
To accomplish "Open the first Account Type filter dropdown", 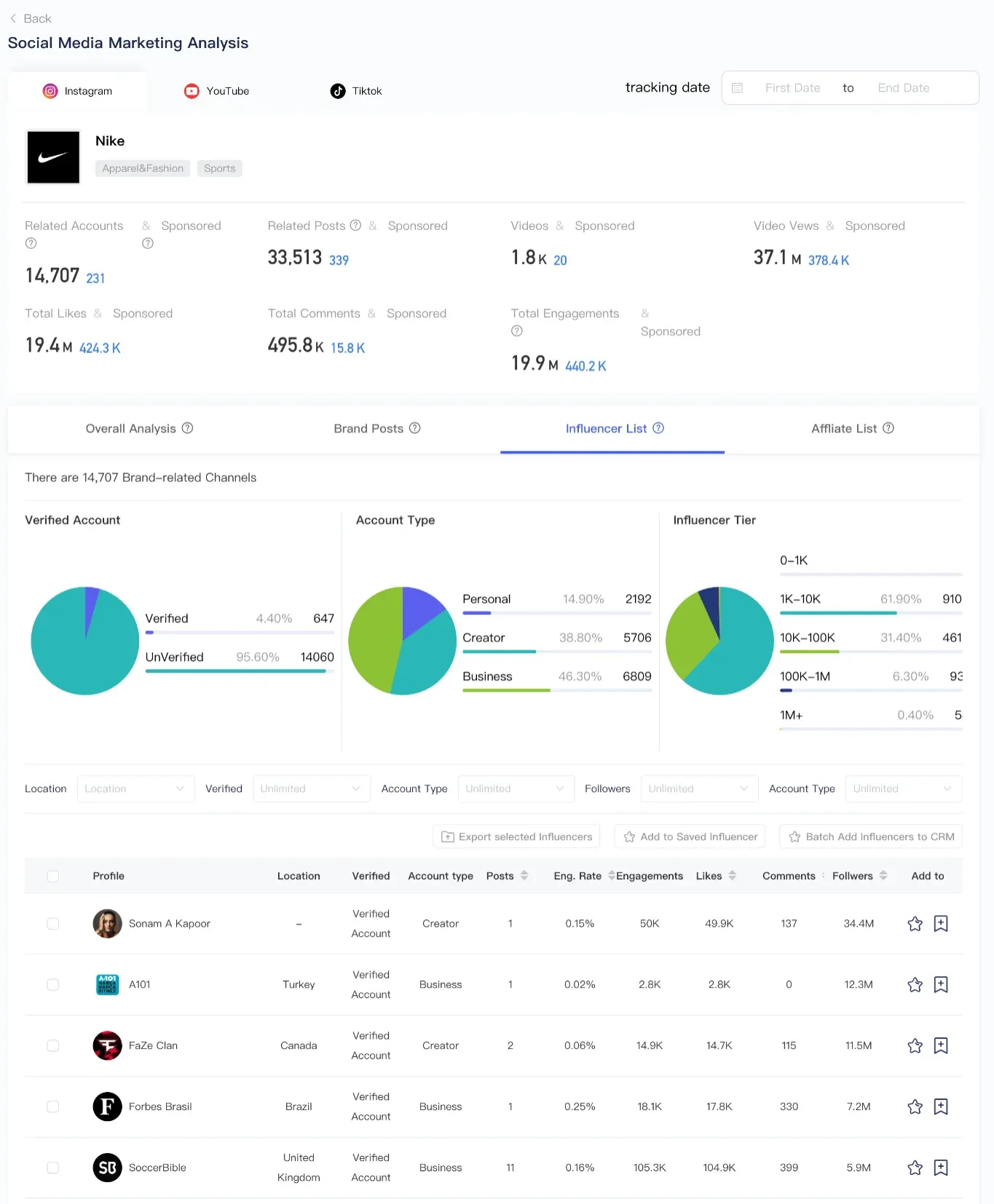I will click(516, 789).
